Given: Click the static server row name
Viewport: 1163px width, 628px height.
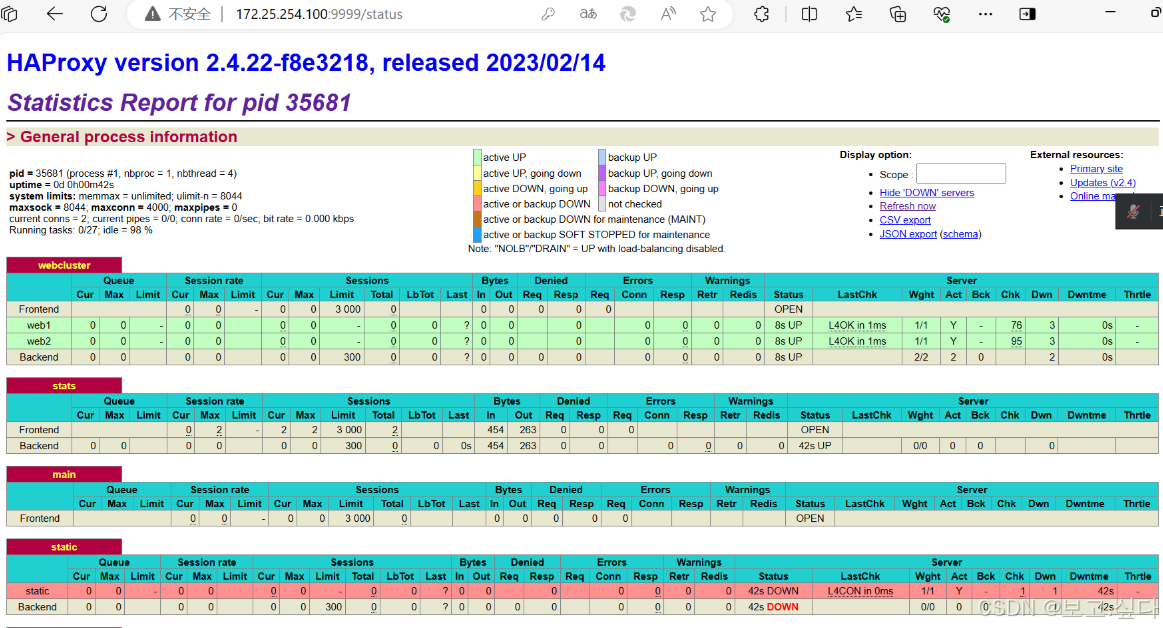Looking at the screenshot, I should (x=37, y=591).
